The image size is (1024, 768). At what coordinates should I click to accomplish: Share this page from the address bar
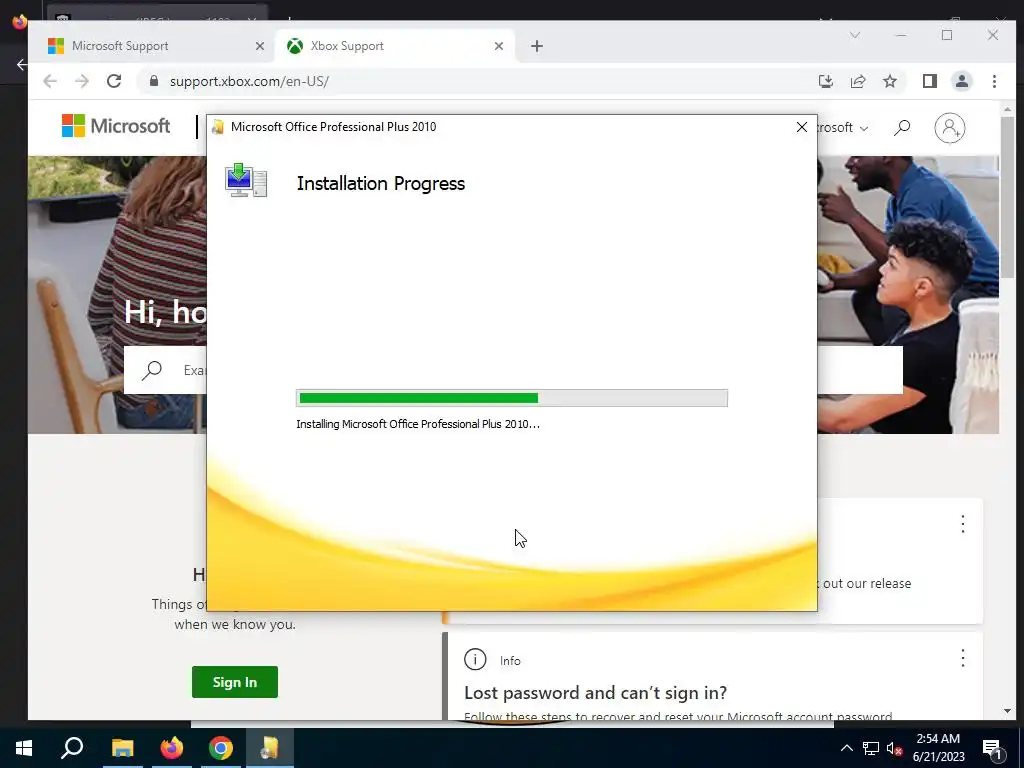point(857,81)
